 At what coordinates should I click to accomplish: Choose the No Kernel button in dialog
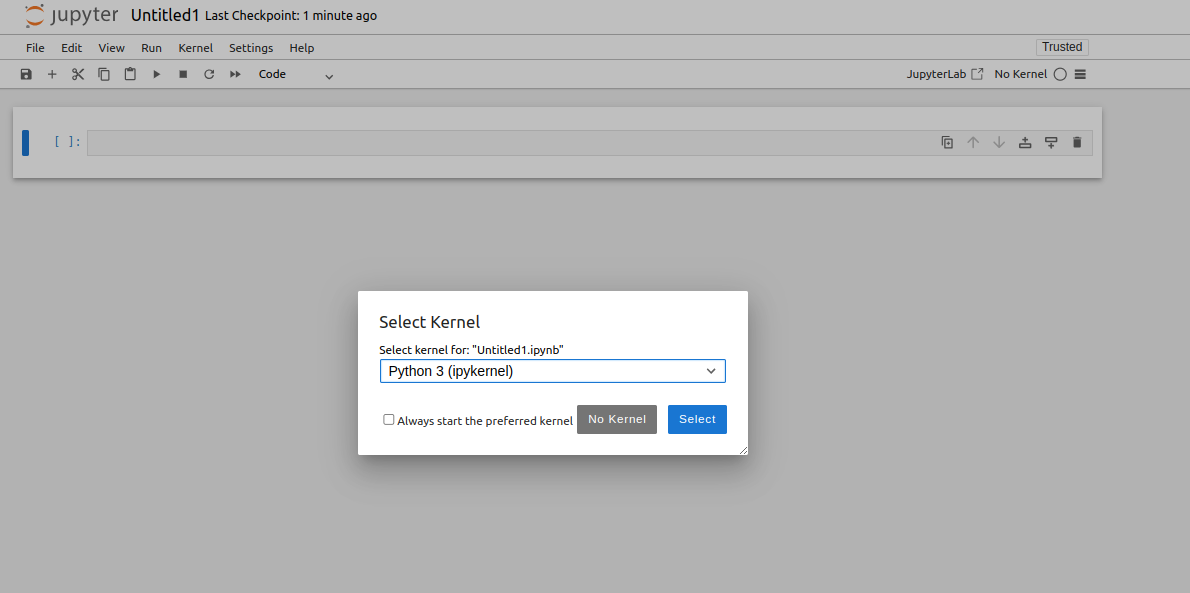pyautogui.click(x=616, y=420)
